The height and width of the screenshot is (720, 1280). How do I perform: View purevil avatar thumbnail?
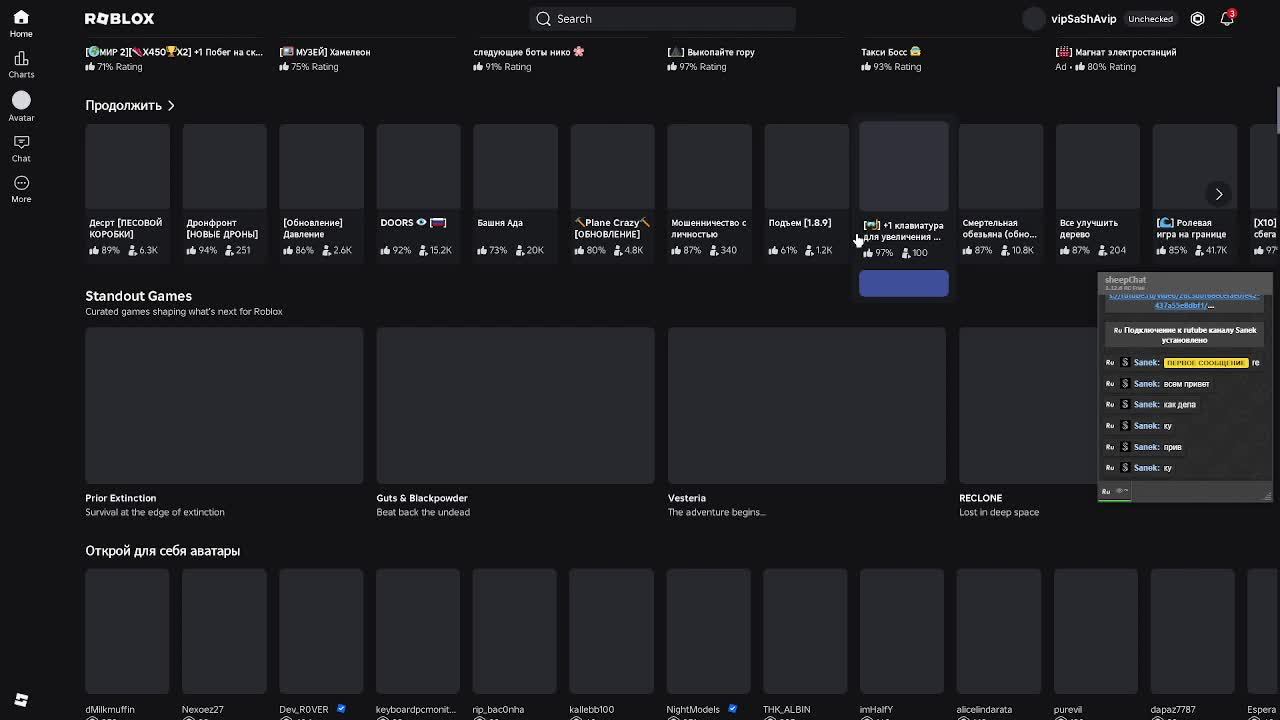click(1095, 631)
